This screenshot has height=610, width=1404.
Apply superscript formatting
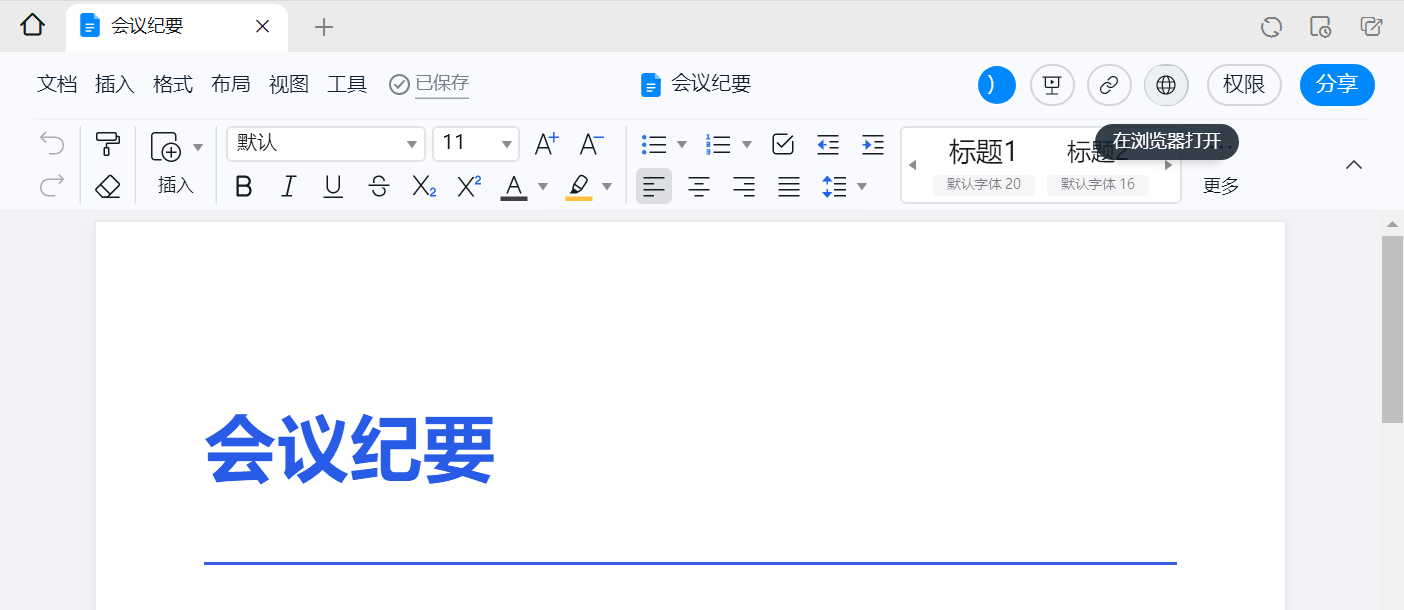click(469, 186)
